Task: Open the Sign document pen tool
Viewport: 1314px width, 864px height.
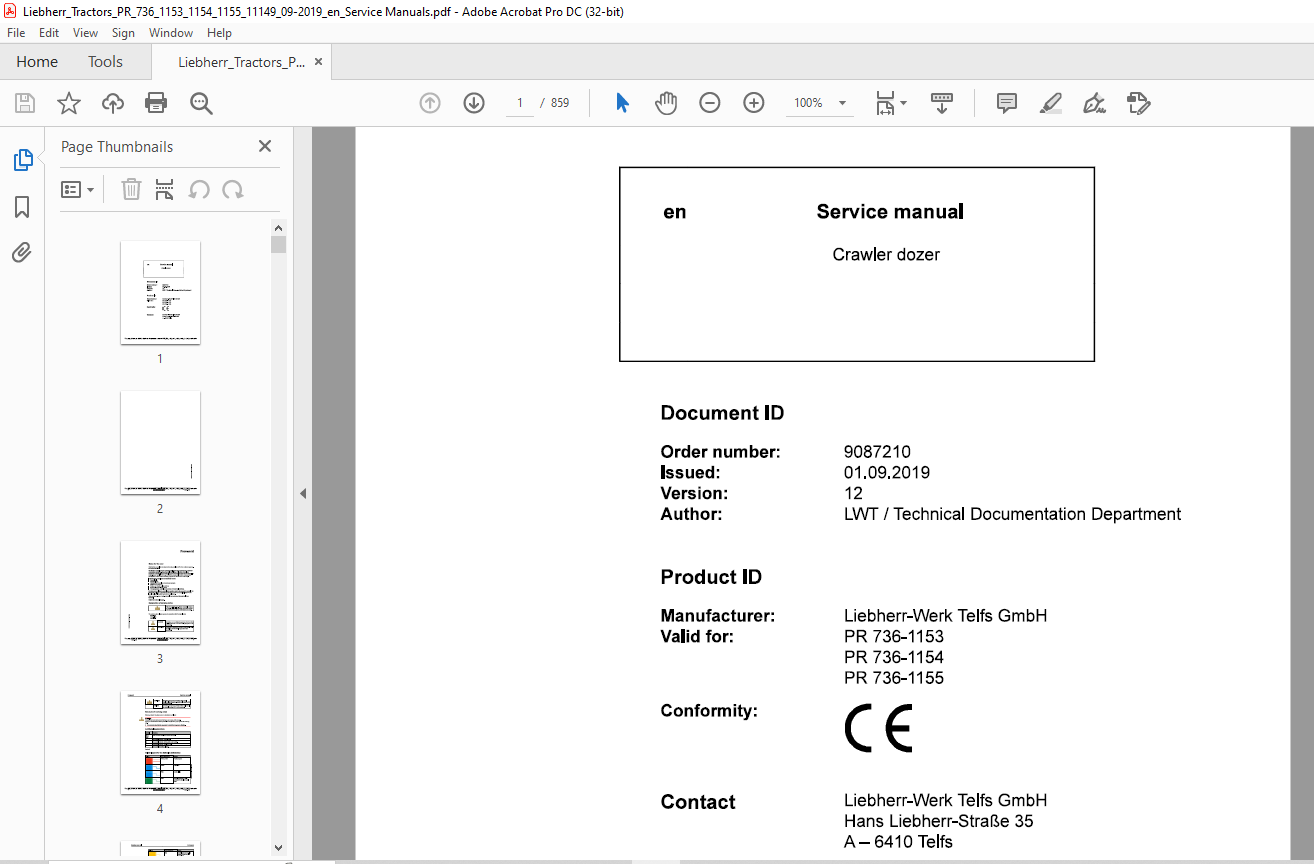Action: point(1094,103)
